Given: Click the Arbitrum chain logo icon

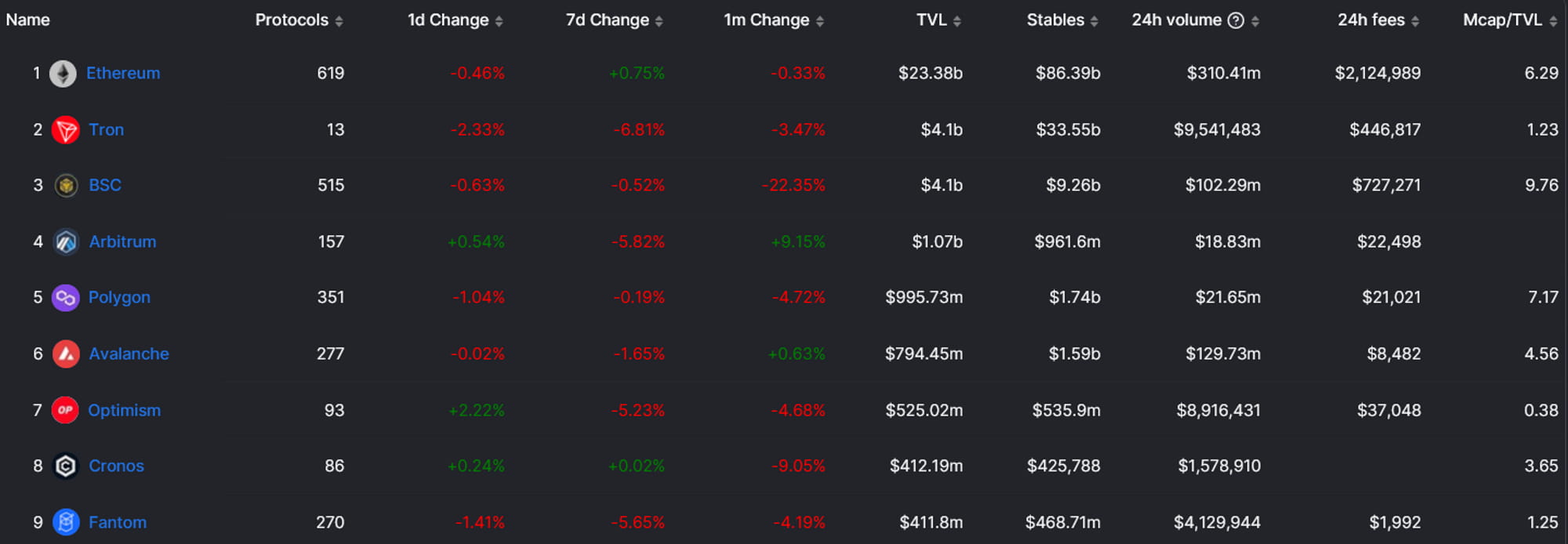Looking at the screenshot, I should click(x=66, y=242).
